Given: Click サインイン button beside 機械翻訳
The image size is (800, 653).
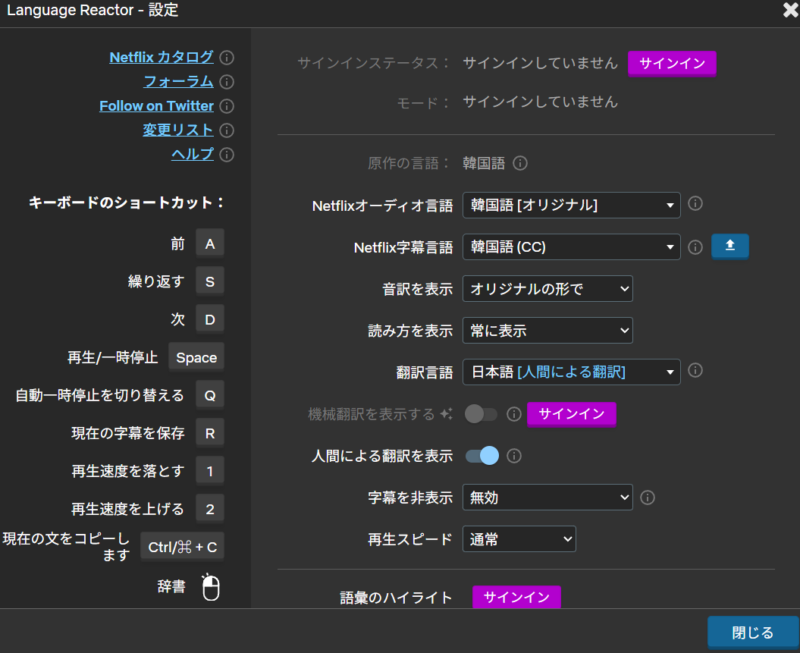Looking at the screenshot, I should [571, 414].
